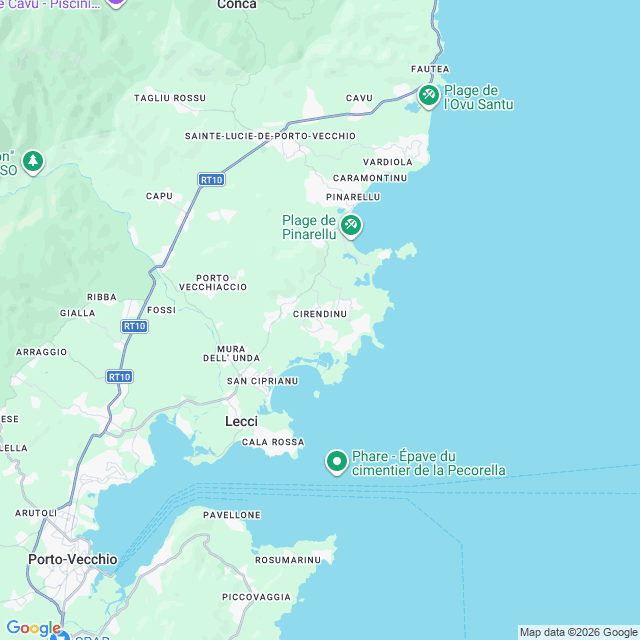640x640 pixels.
Task: Click the Sainte-Lucie-de-Porto-Vecchio label
Action: pyautogui.click(x=270, y=136)
